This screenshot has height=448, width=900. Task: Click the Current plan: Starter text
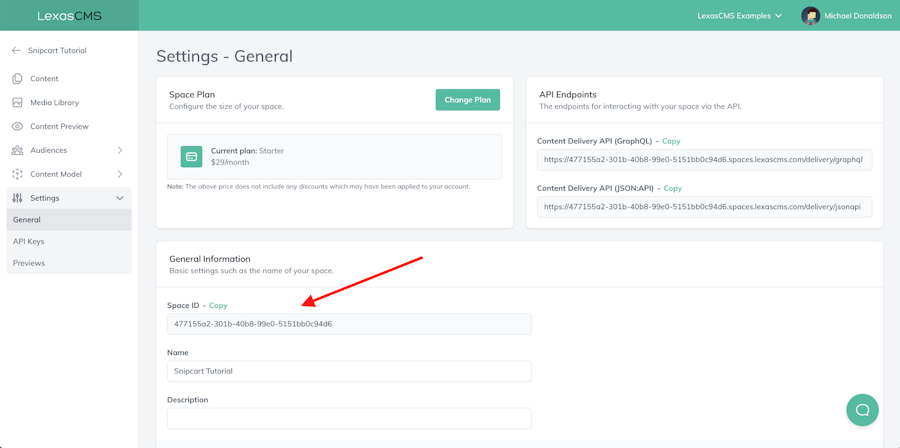point(247,151)
